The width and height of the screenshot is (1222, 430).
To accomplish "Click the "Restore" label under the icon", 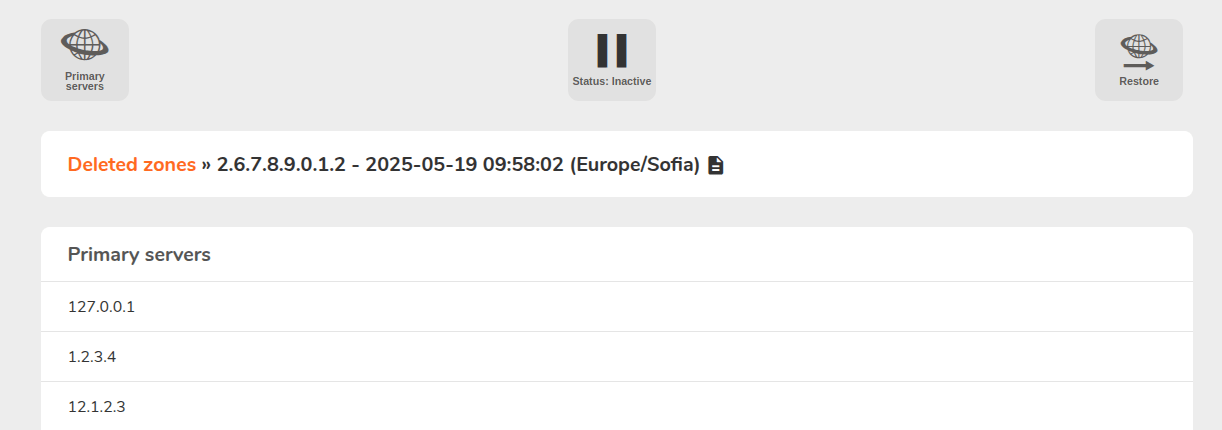I will point(1139,81).
